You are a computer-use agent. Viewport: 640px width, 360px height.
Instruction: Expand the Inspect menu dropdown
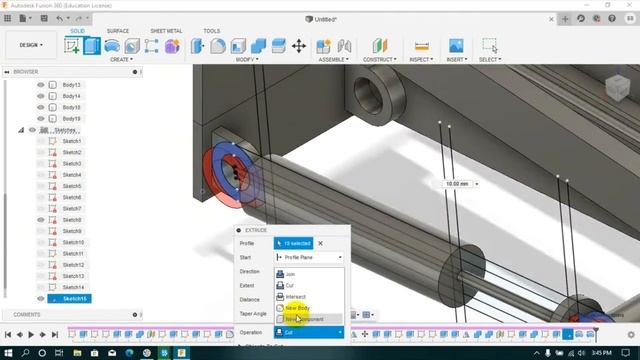[421, 60]
